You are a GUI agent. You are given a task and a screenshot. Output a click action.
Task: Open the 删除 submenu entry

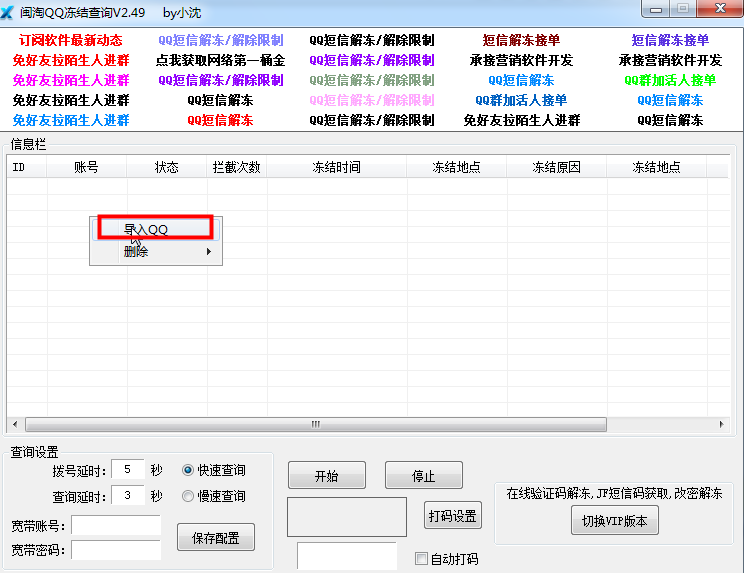tap(155, 251)
